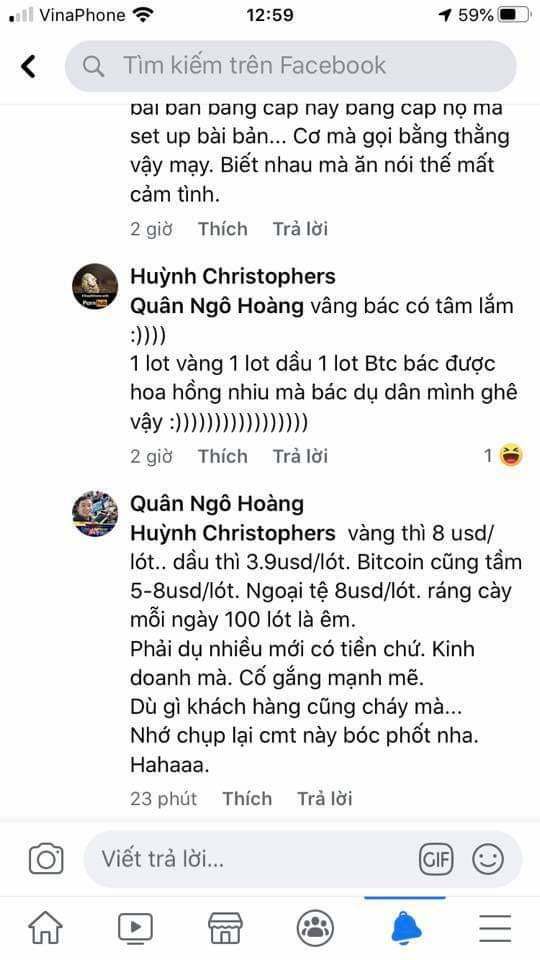Open the Marketplace tab icon
This screenshot has width=540, height=960.
225,928
